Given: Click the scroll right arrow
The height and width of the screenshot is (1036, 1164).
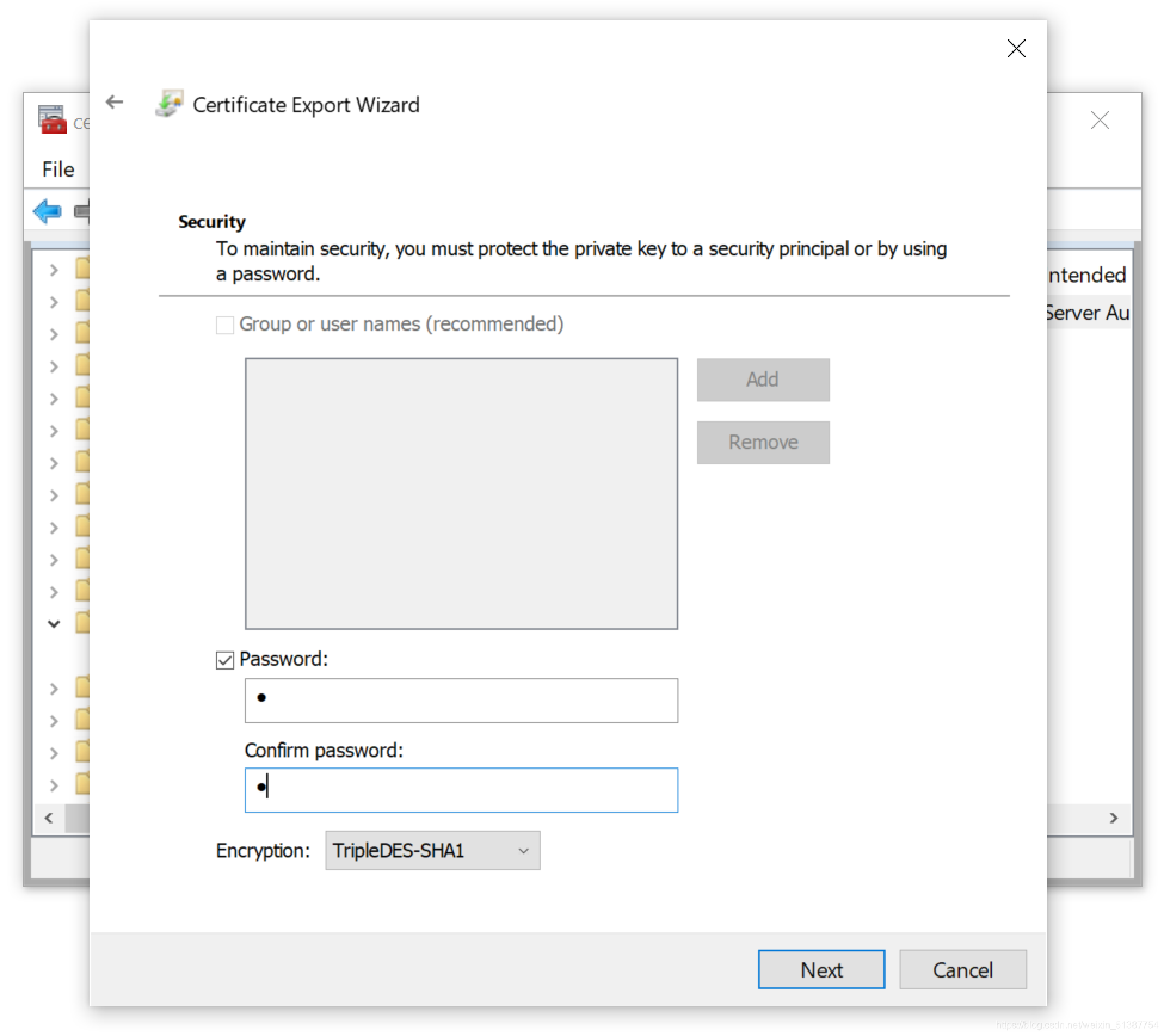Looking at the screenshot, I should click(x=1113, y=818).
